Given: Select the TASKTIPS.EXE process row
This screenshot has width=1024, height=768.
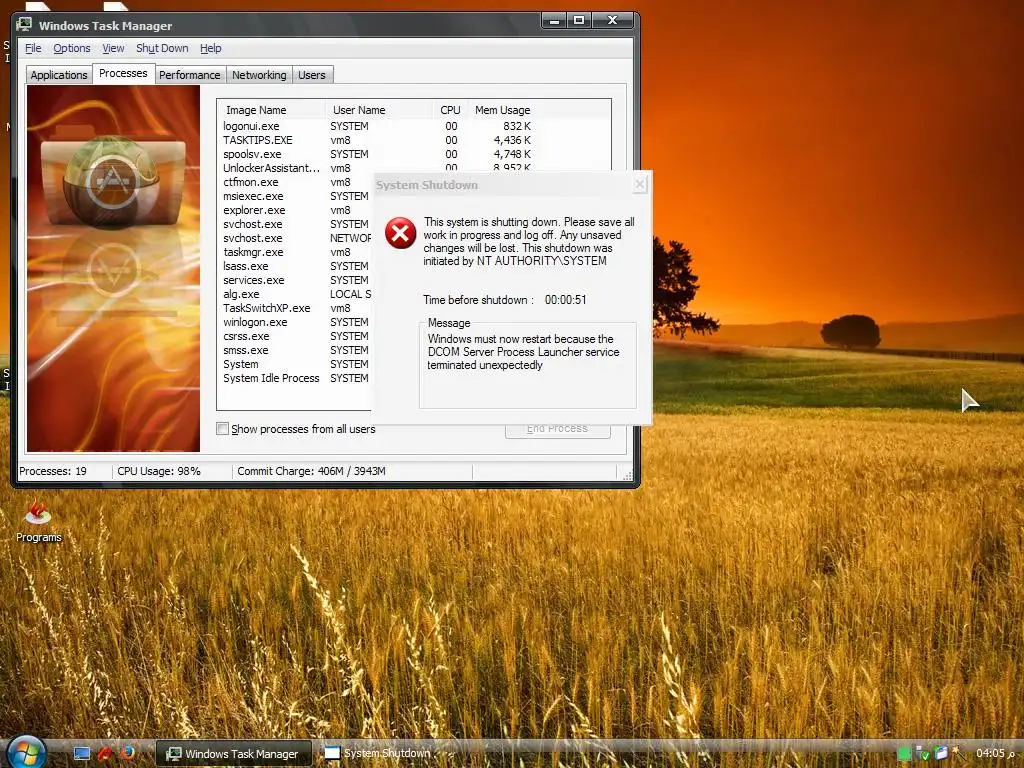Looking at the screenshot, I should tap(377, 140).
